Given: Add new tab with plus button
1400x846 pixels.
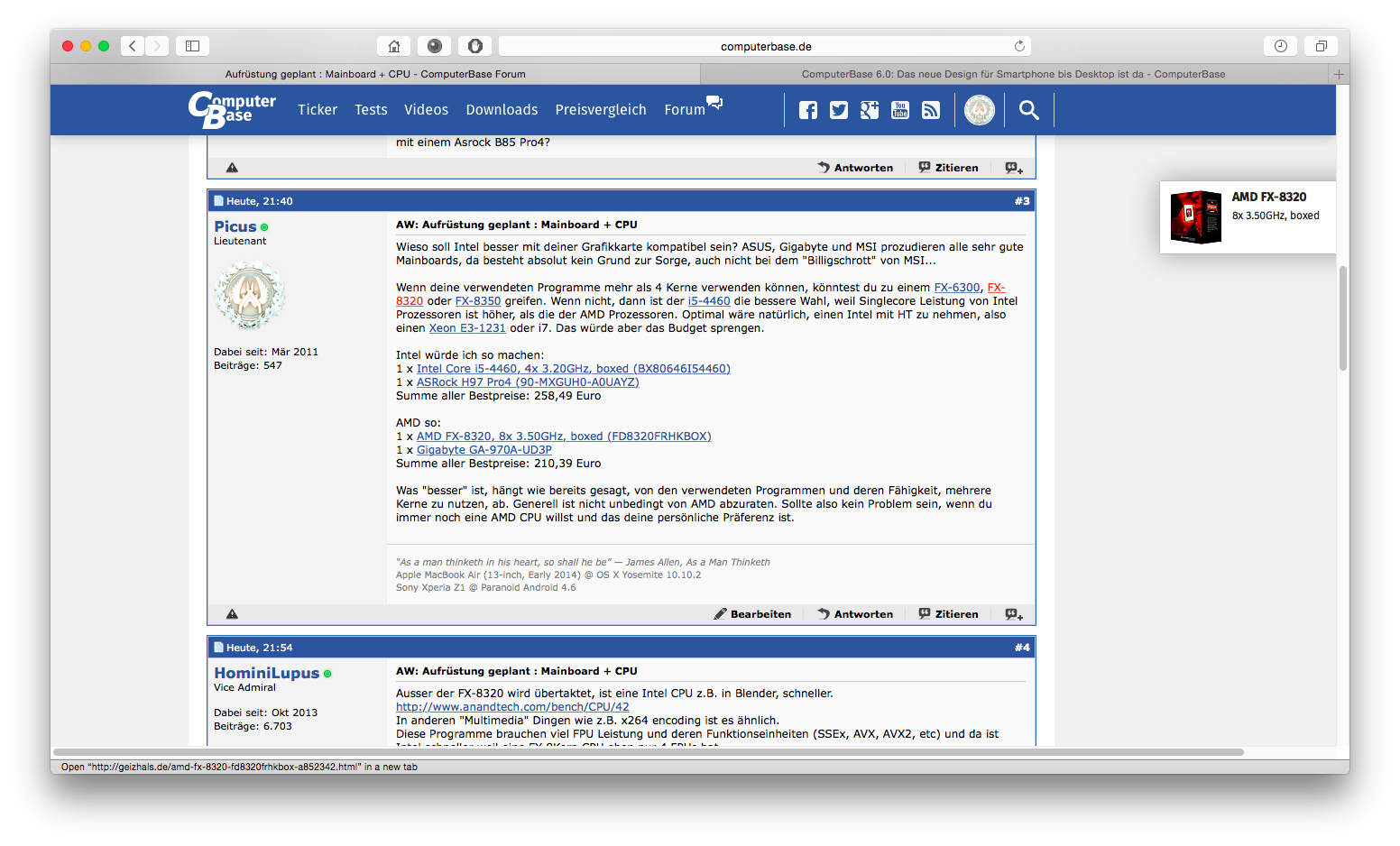Looking at the screenshot, I should (1339, 74).
